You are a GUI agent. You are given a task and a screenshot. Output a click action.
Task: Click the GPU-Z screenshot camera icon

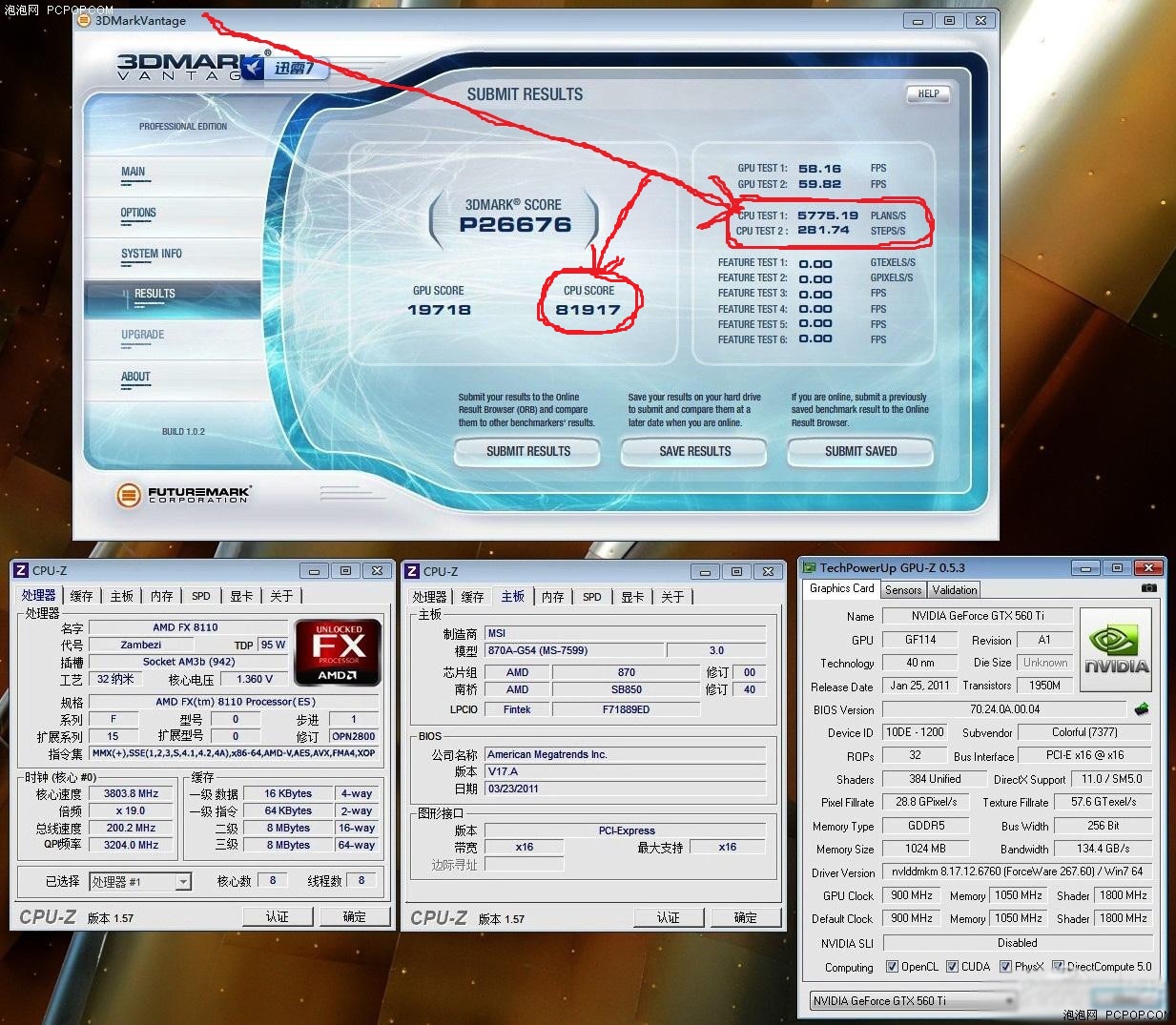pos(1149,588)
